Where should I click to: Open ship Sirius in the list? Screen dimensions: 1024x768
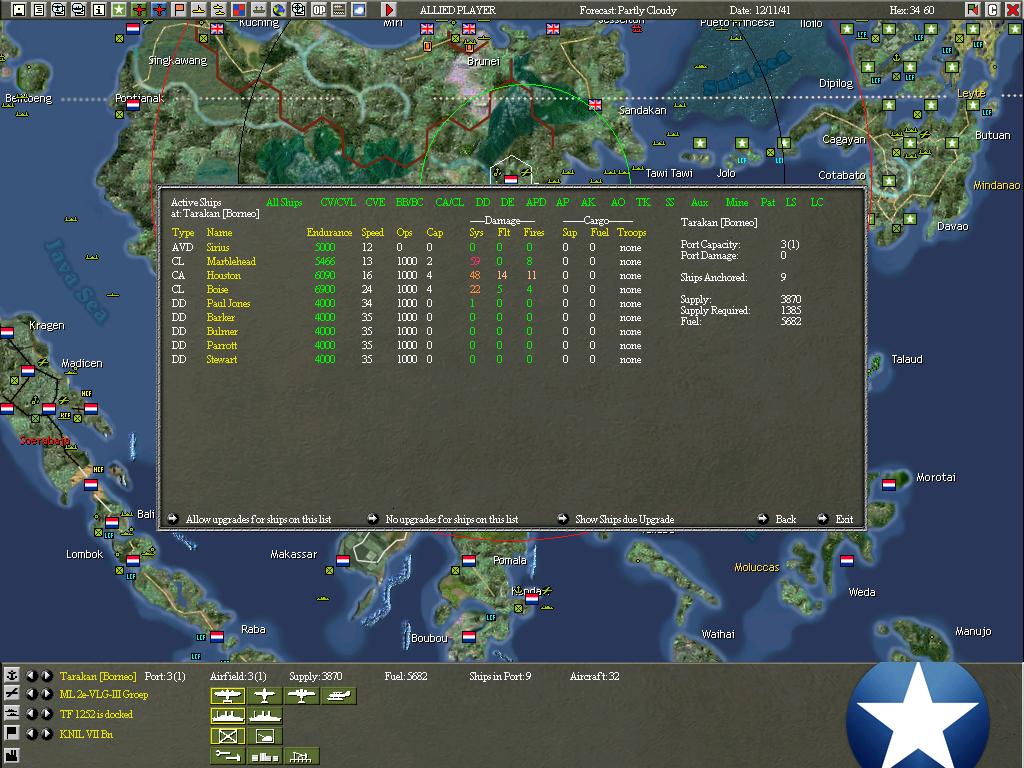pyautogui.click(x=217, y=248)
